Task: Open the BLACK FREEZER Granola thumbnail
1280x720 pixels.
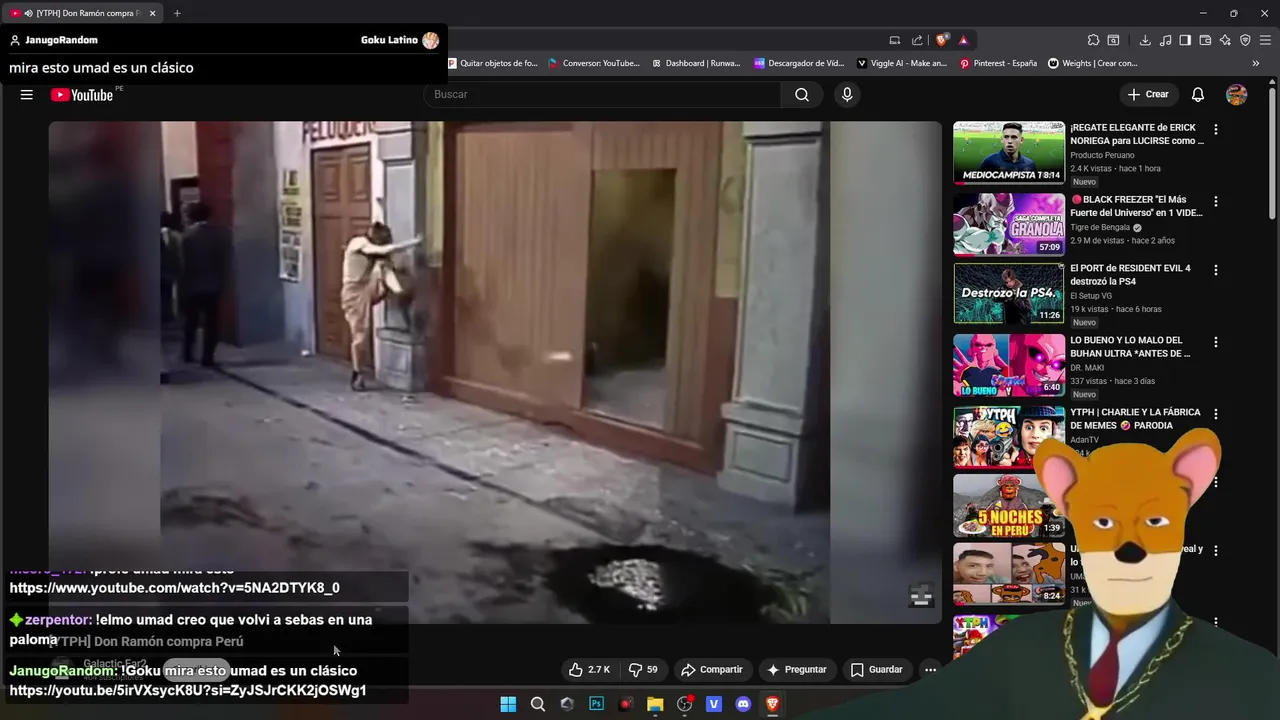Action: pyautogui.click(x=1009, y=224)
